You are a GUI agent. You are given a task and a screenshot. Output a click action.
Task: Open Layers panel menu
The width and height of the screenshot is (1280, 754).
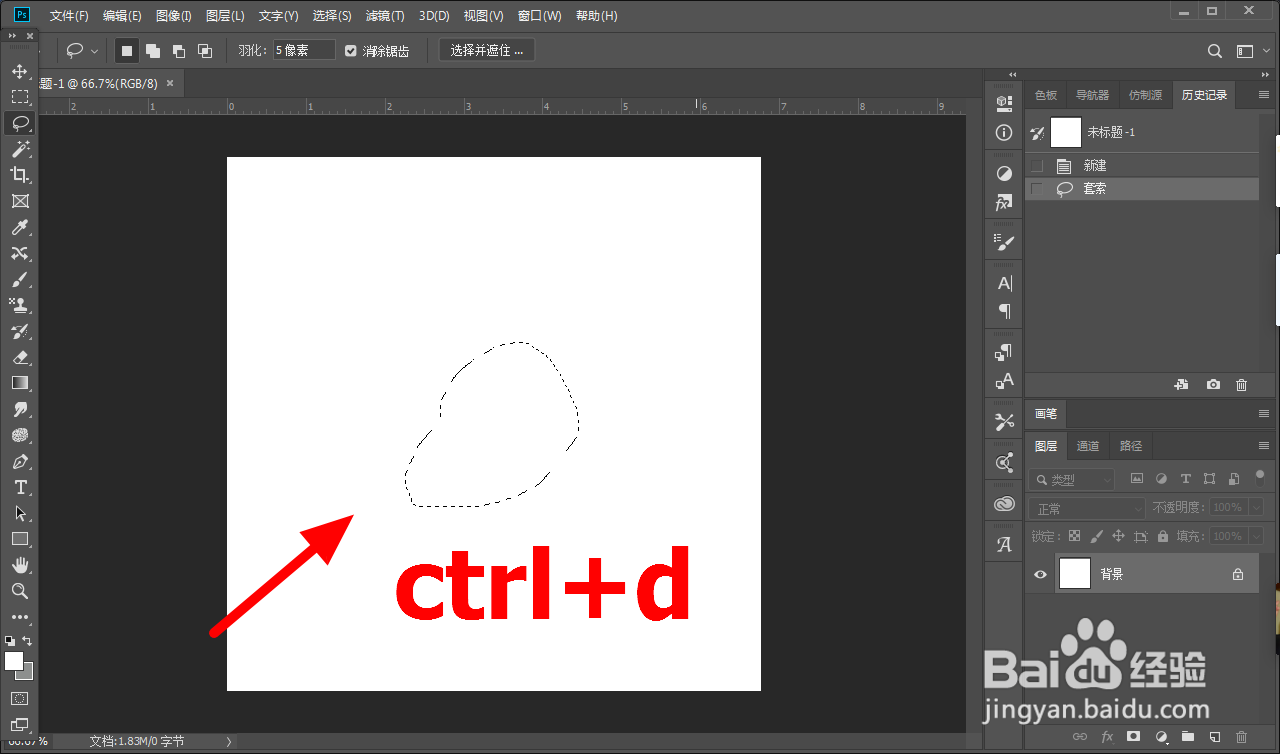[x=1262, y=446]
